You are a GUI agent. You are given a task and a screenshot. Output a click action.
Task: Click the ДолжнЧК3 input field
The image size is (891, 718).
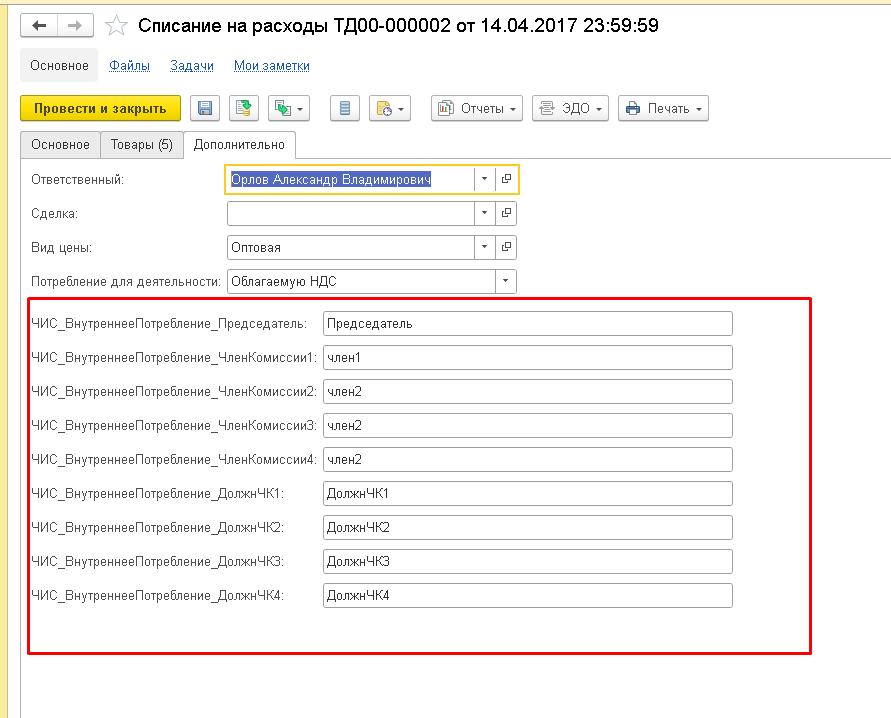tap(528, 561)
